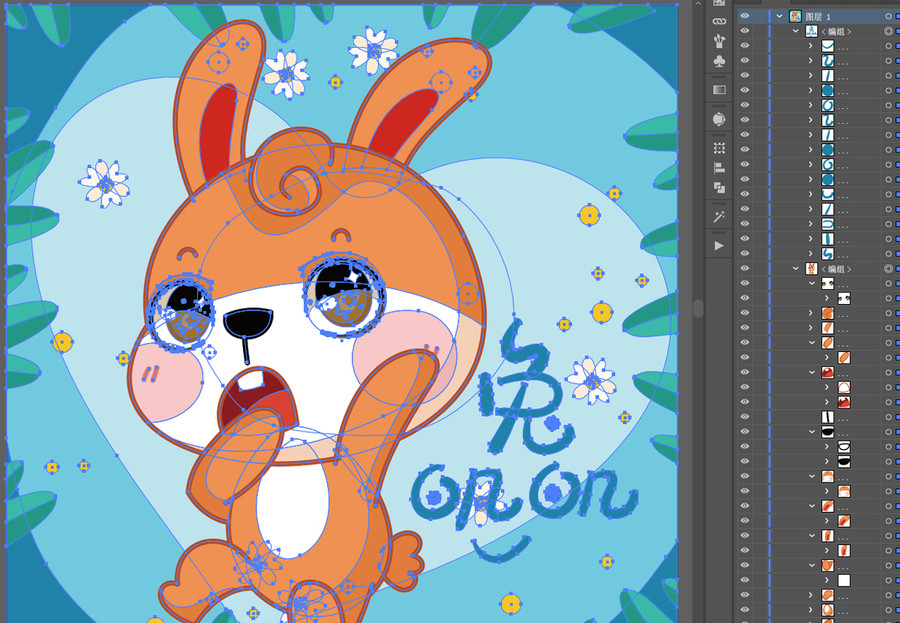Hide the row with black-outlined double bar thumbnail

pos(744,417)
